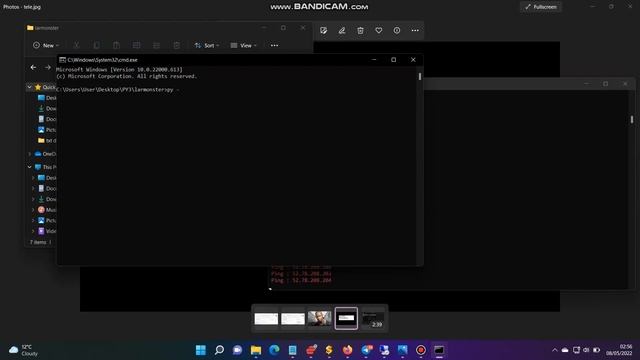Open the View dropdown in File Explorer
Viewport: 640px width, 360px height.
click(244, 45)
